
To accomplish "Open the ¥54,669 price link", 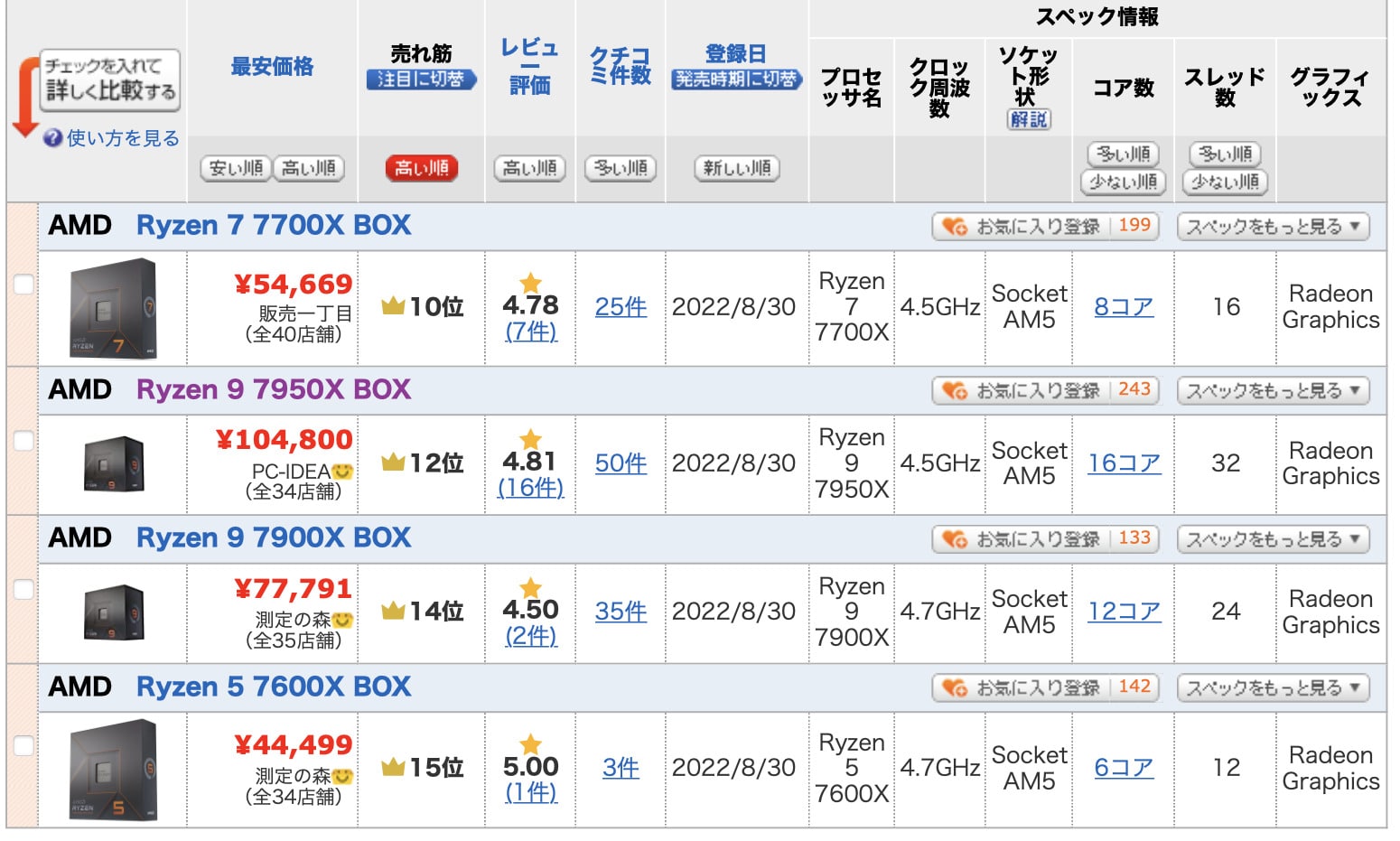I will click(294, 285).
